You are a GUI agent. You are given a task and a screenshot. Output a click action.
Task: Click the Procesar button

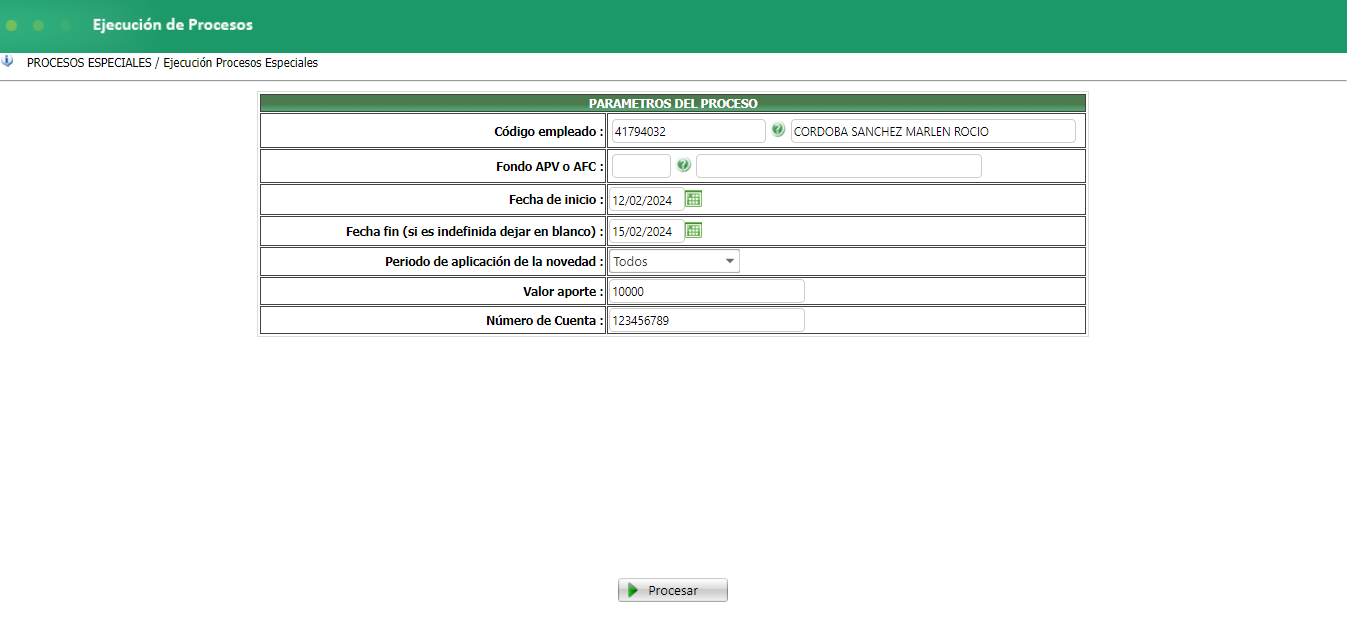672,590
